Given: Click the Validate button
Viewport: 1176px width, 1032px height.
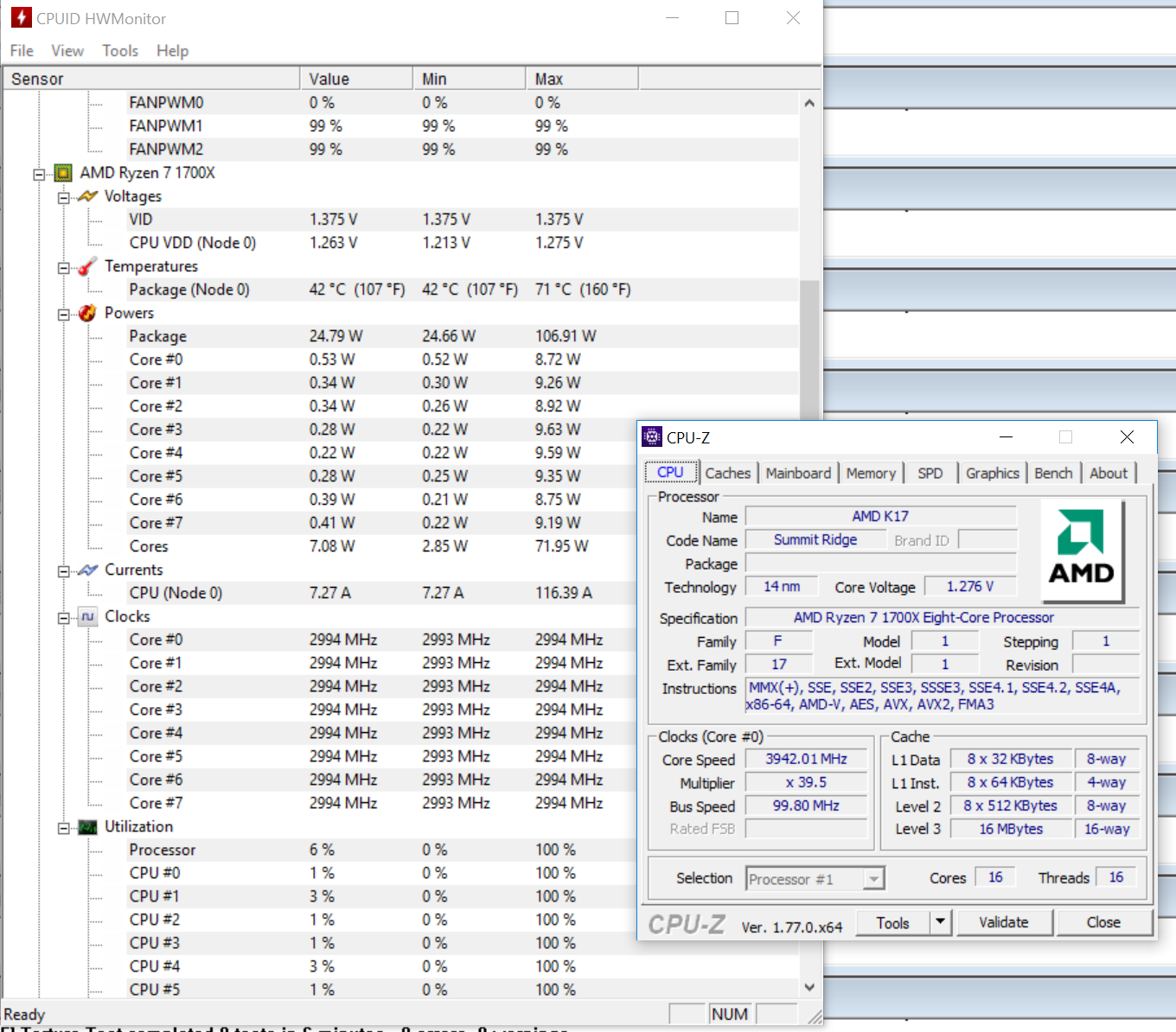Looking at the screenshot, I should pos(1003,922).
